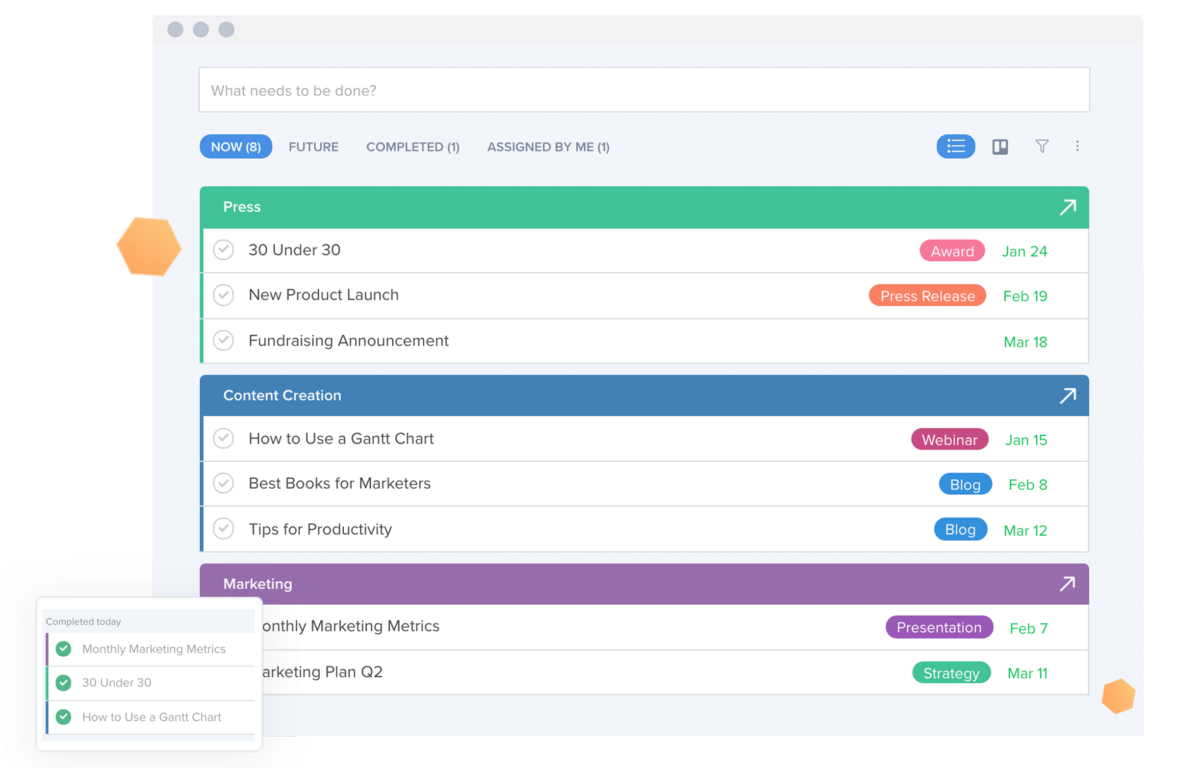Click the Press Release tag
This screenshot has width=1200, height=768.
click(x=927, y=296)
